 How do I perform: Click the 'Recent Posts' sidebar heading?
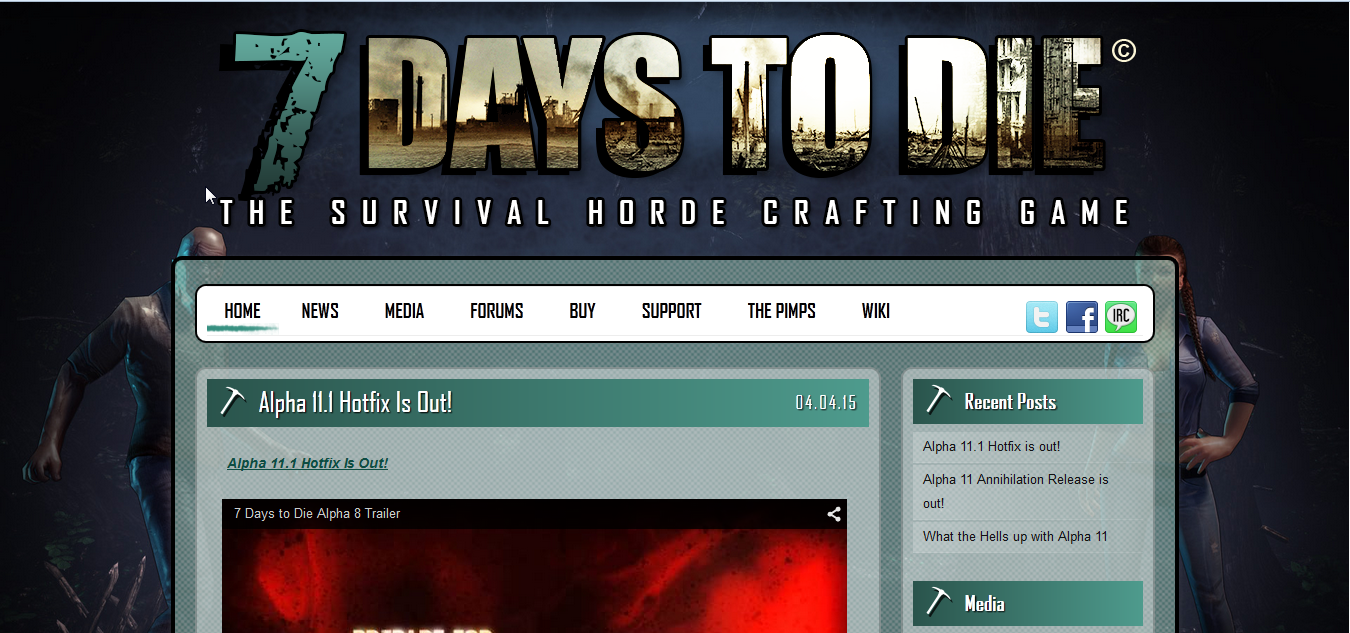[x=1010, y=401]
